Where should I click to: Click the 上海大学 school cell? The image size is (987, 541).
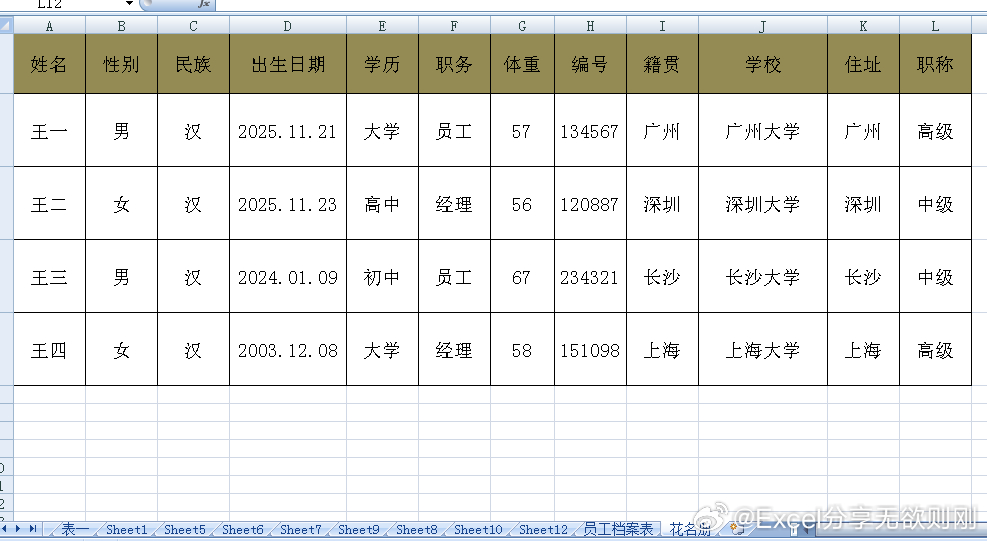pyautogui.click(x=763, y=350)
